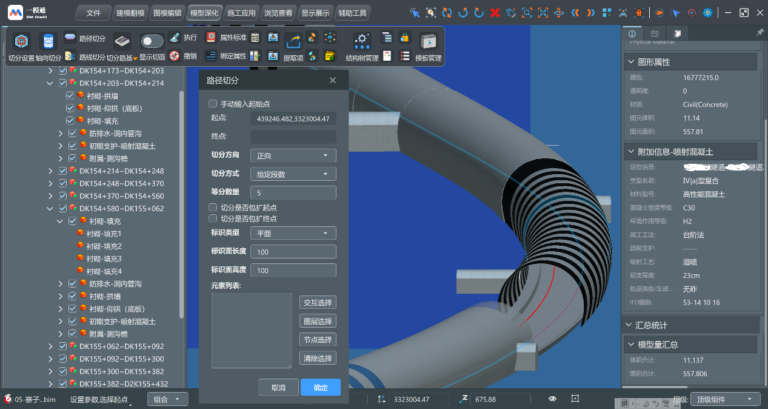This screenshot has width=768, height=409.
Task: Activate the selection cursor tool in top toolbar
Action: click(x=415, y=13)
